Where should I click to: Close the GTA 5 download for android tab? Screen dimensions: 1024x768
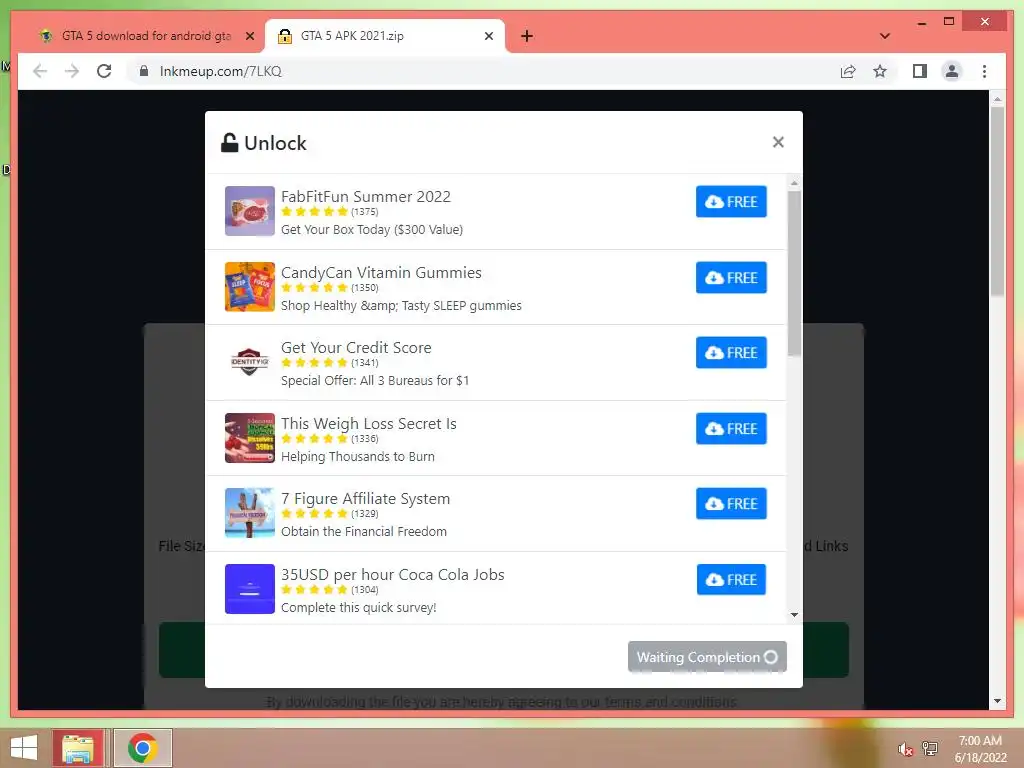click(249, 36)
